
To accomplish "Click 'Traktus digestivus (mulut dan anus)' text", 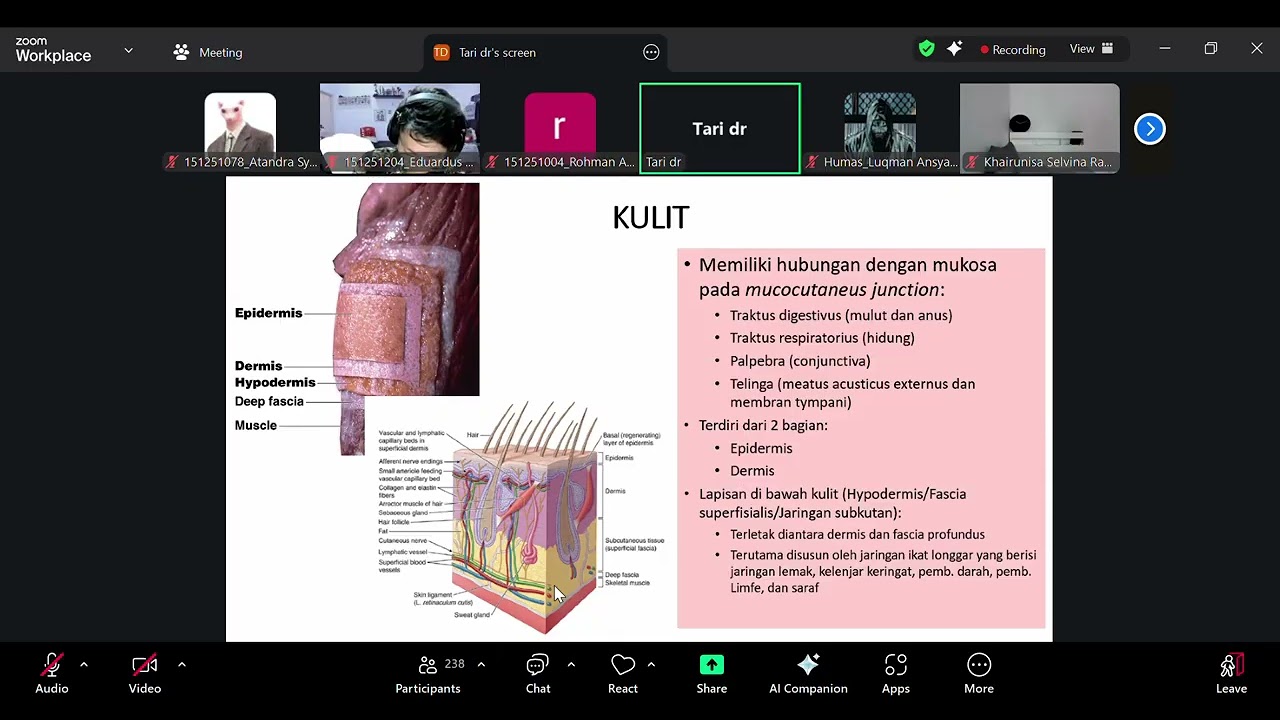I will 841,315.
